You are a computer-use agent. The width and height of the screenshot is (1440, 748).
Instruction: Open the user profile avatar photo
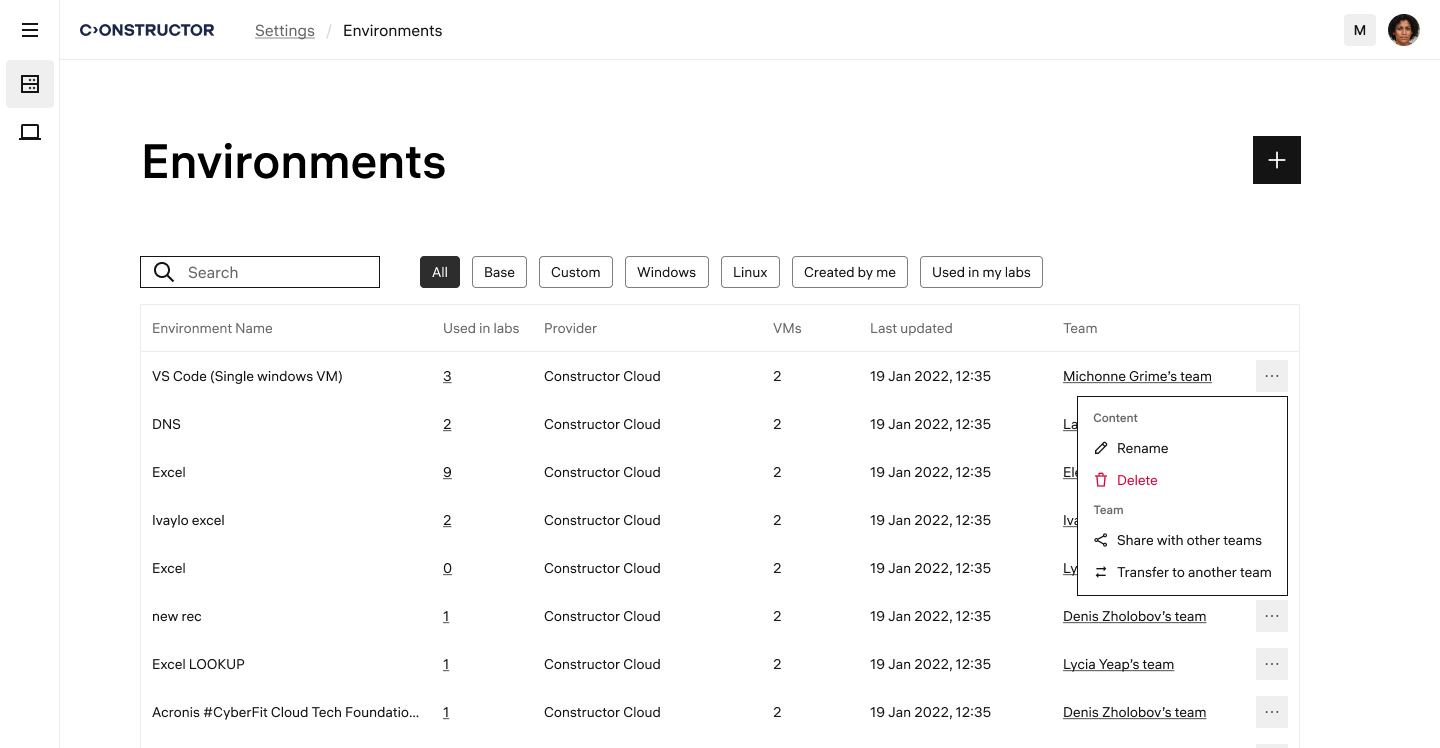coord(1404,30)
